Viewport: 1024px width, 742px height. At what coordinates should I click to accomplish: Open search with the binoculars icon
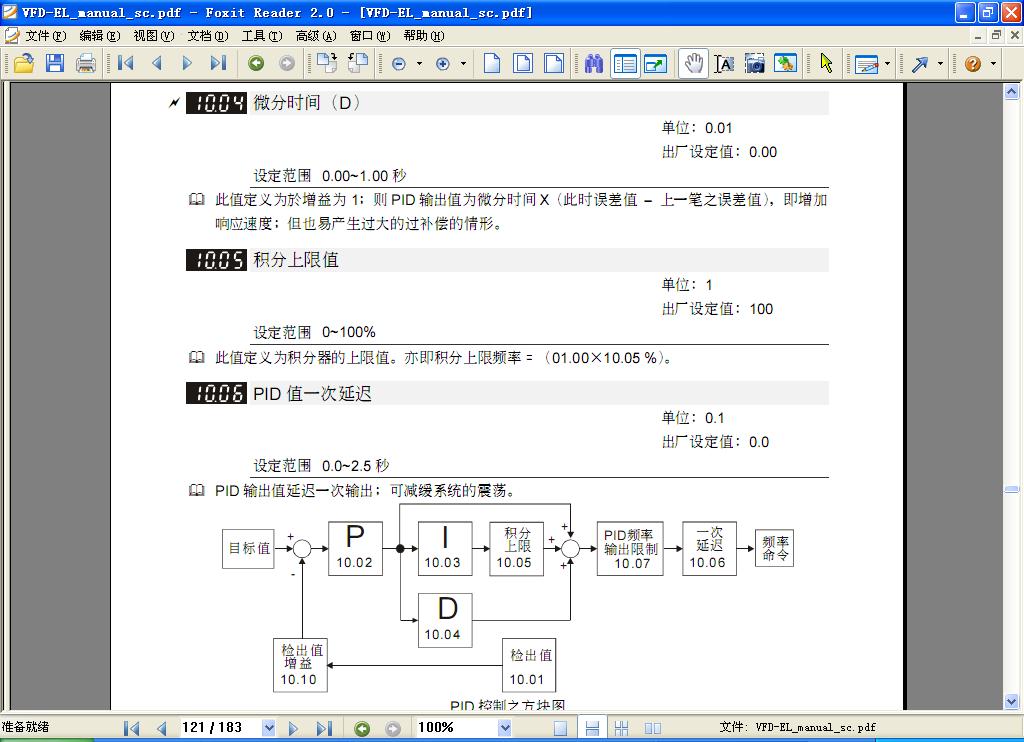594,64
